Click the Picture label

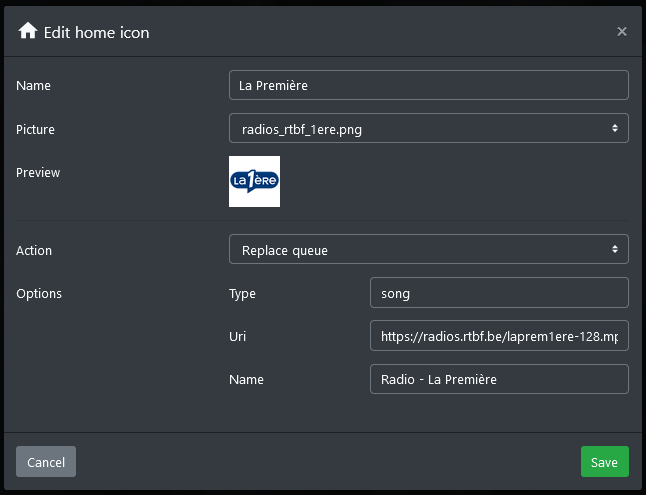(35, 129)
